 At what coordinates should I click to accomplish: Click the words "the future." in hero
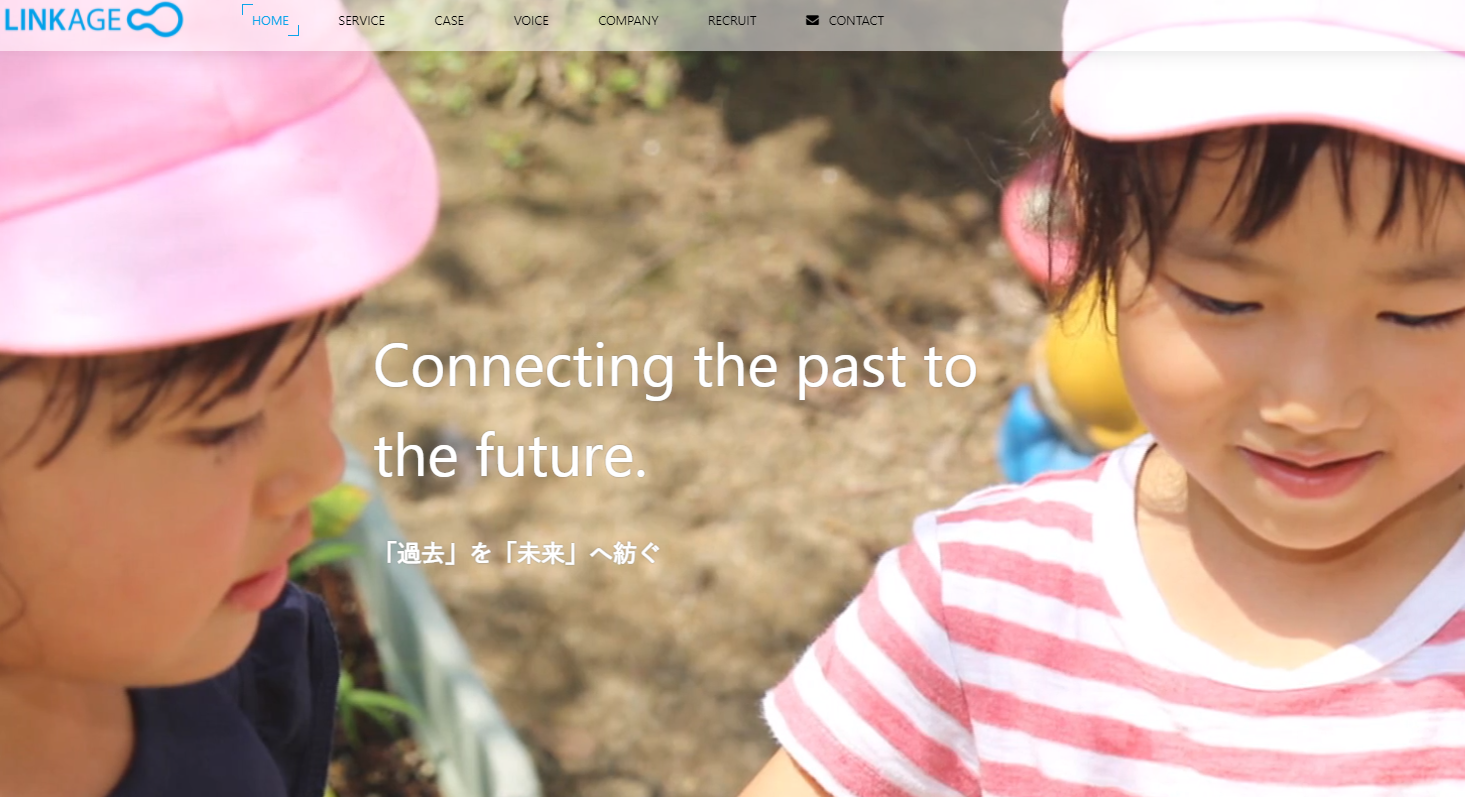pyautogui.click(x=510, y=455)
